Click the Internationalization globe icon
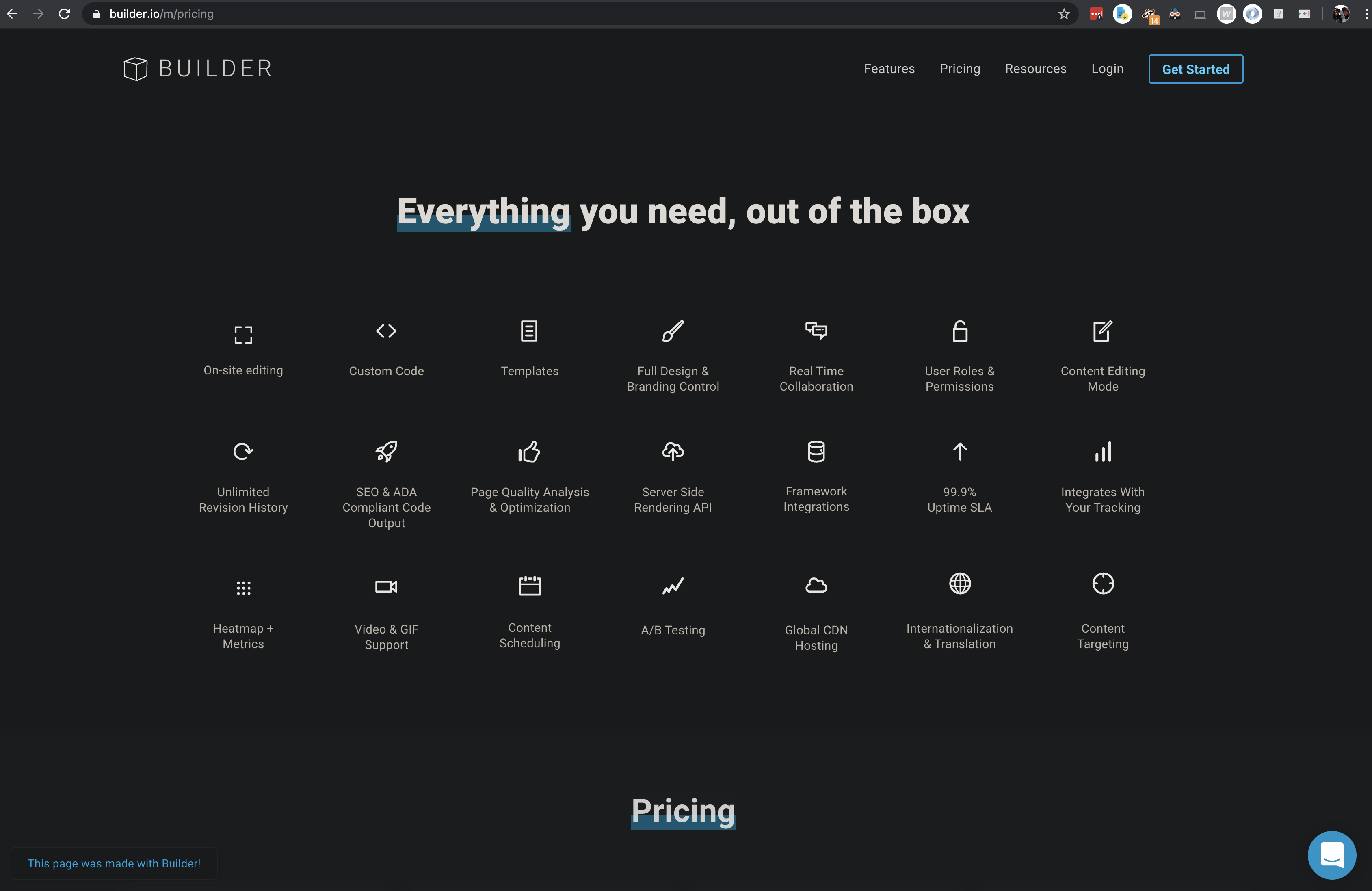Viewport: 1372px width, 891px height. point(960,584)
